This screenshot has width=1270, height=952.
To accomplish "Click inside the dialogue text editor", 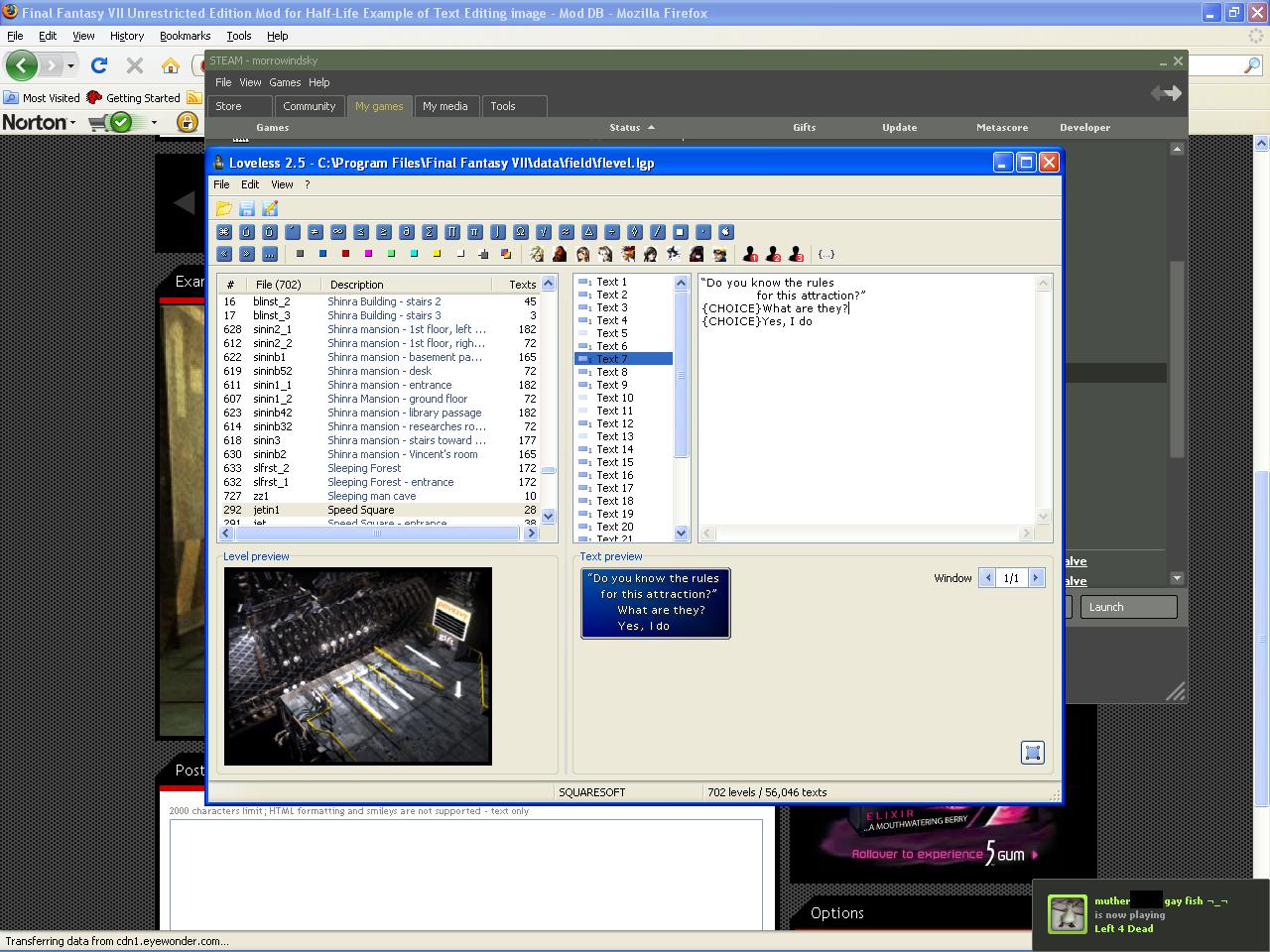I will (868, 399).
